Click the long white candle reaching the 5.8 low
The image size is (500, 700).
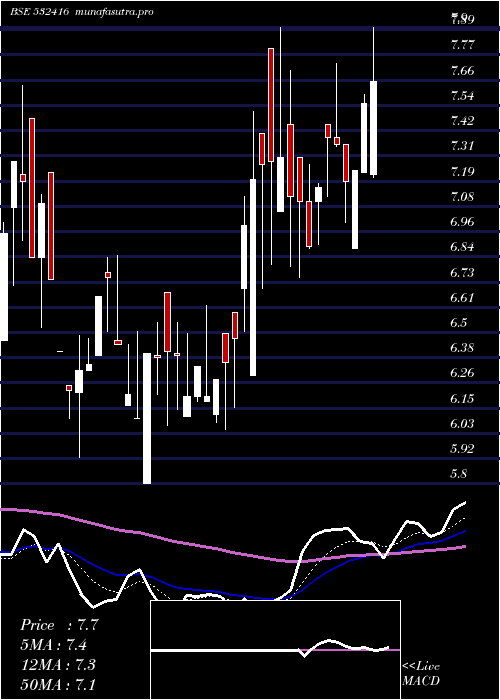147,418
